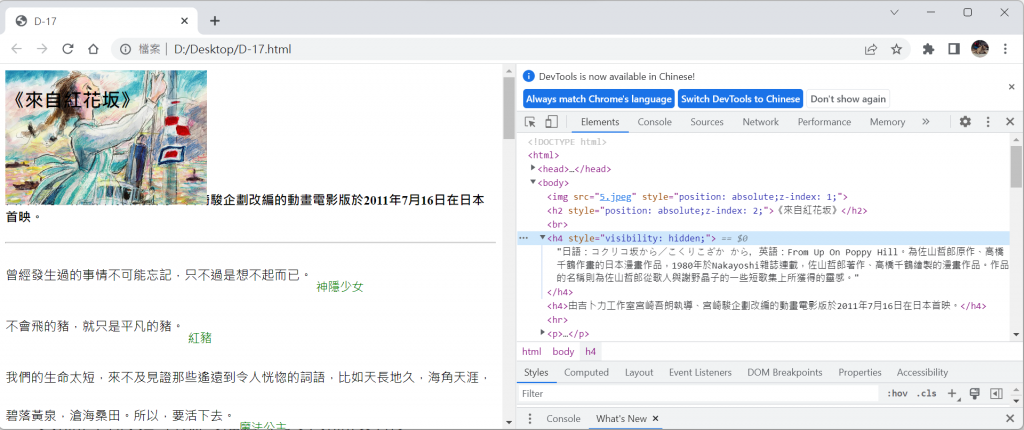Viewport: 1024px width, 430px height.
Task: Open the Styles pane tab
Action: [x=536, y=372]
